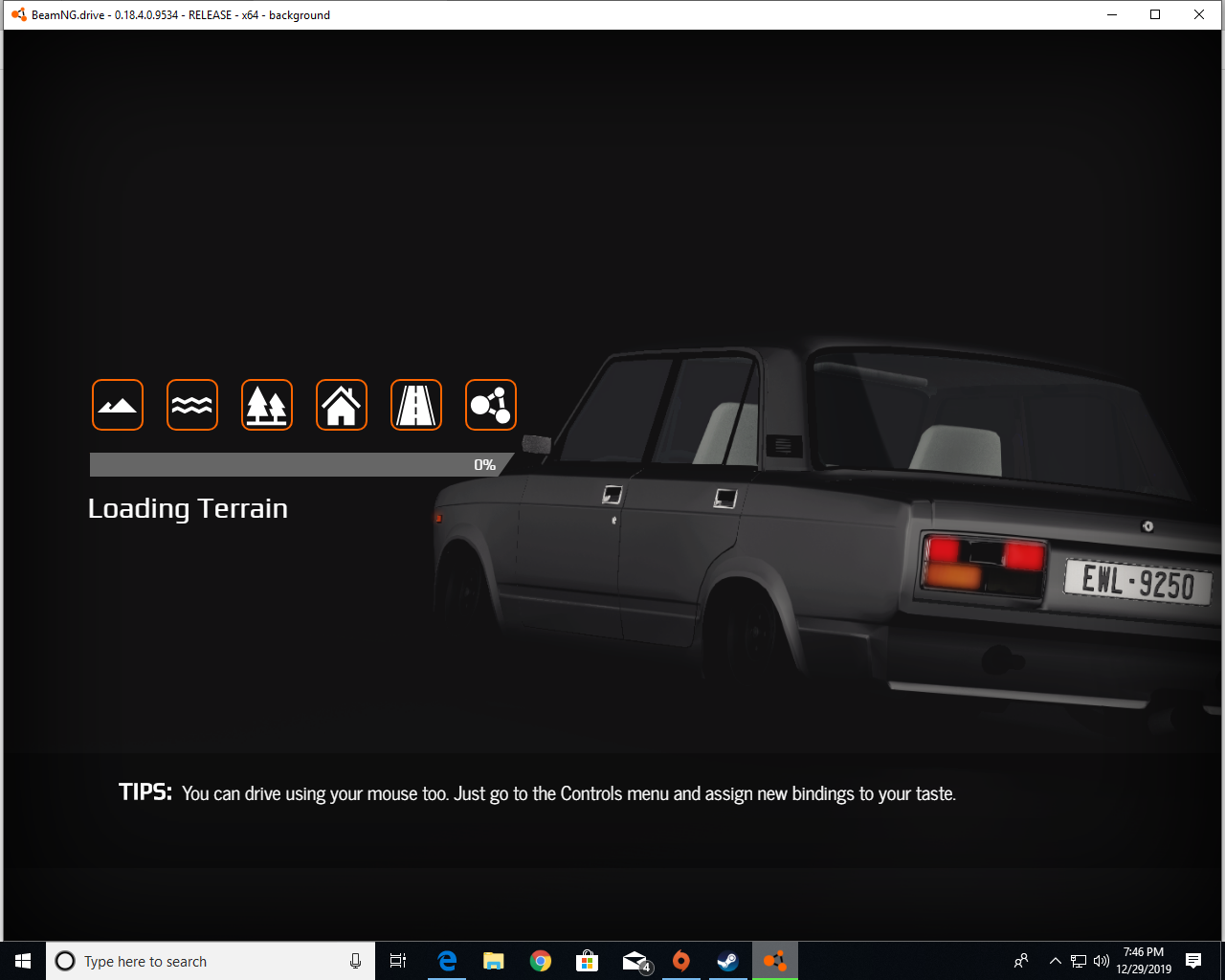Click the BeamNG.drive title bar icon
Screen dimensions: 1225x980
pos(18,14)
